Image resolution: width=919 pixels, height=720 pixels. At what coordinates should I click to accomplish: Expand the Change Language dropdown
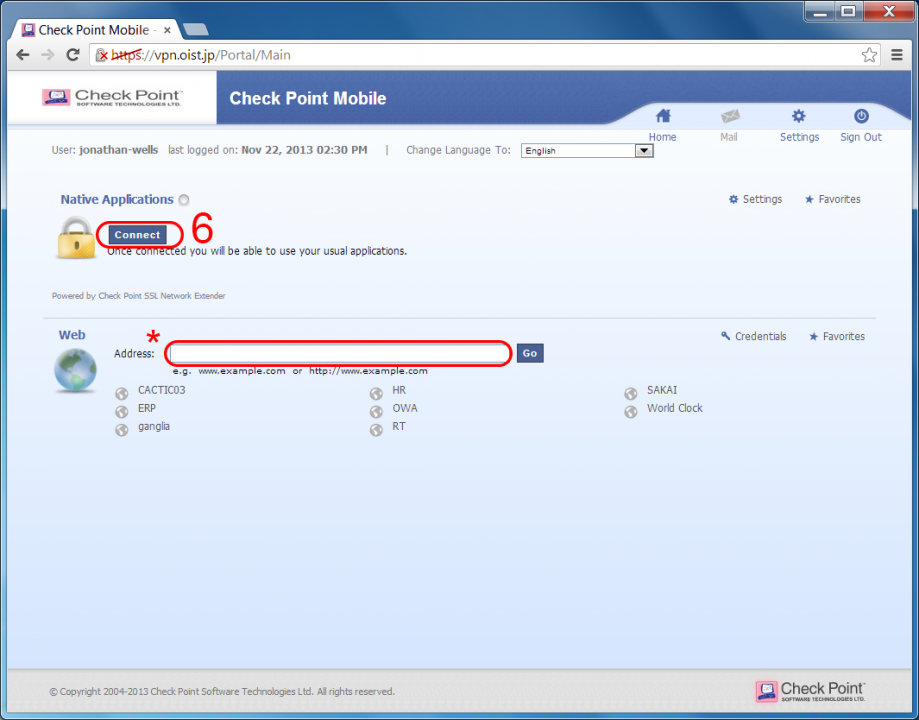point(644,151)
